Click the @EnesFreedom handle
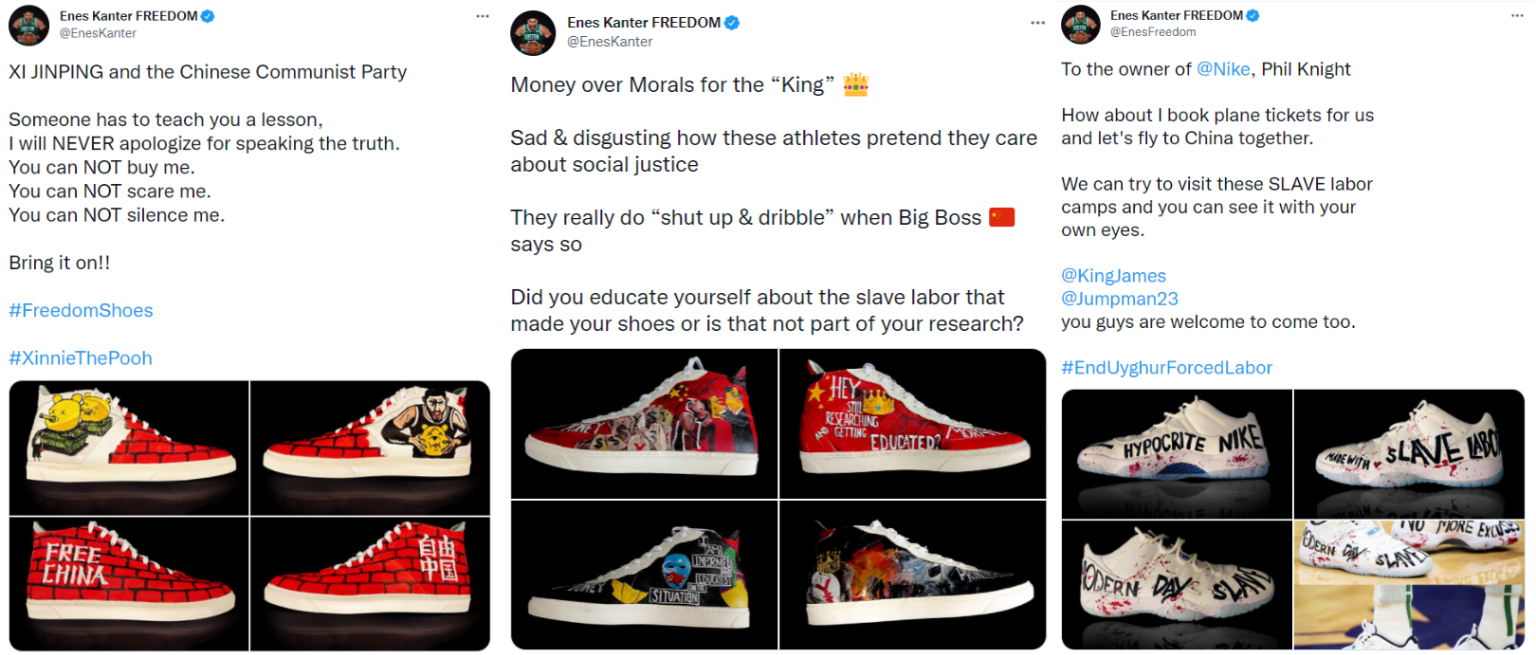Viewport: 1536px width, 655px height. click(1153, 32)
